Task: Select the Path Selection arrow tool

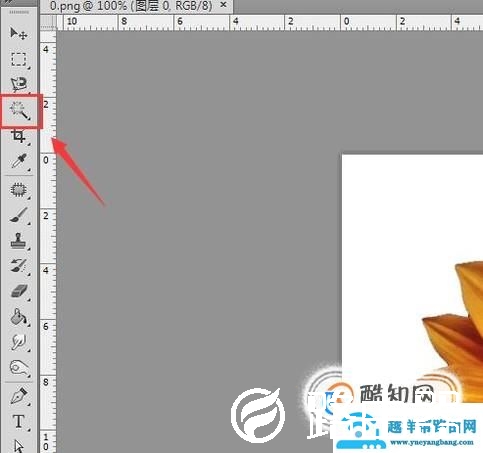Action: pyautogui.click(x=19, y=446)
